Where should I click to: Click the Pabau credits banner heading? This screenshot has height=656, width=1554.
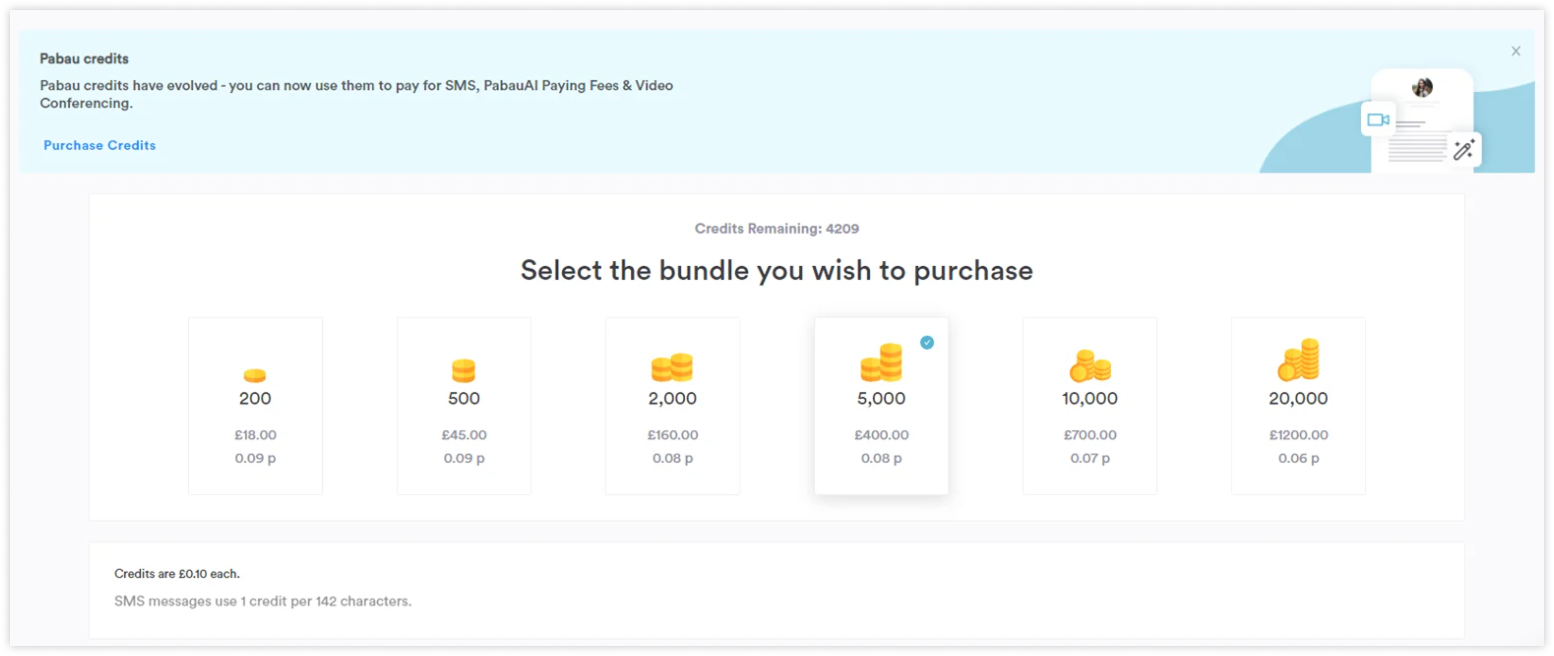pyautogui.click(x=84, y=59)
